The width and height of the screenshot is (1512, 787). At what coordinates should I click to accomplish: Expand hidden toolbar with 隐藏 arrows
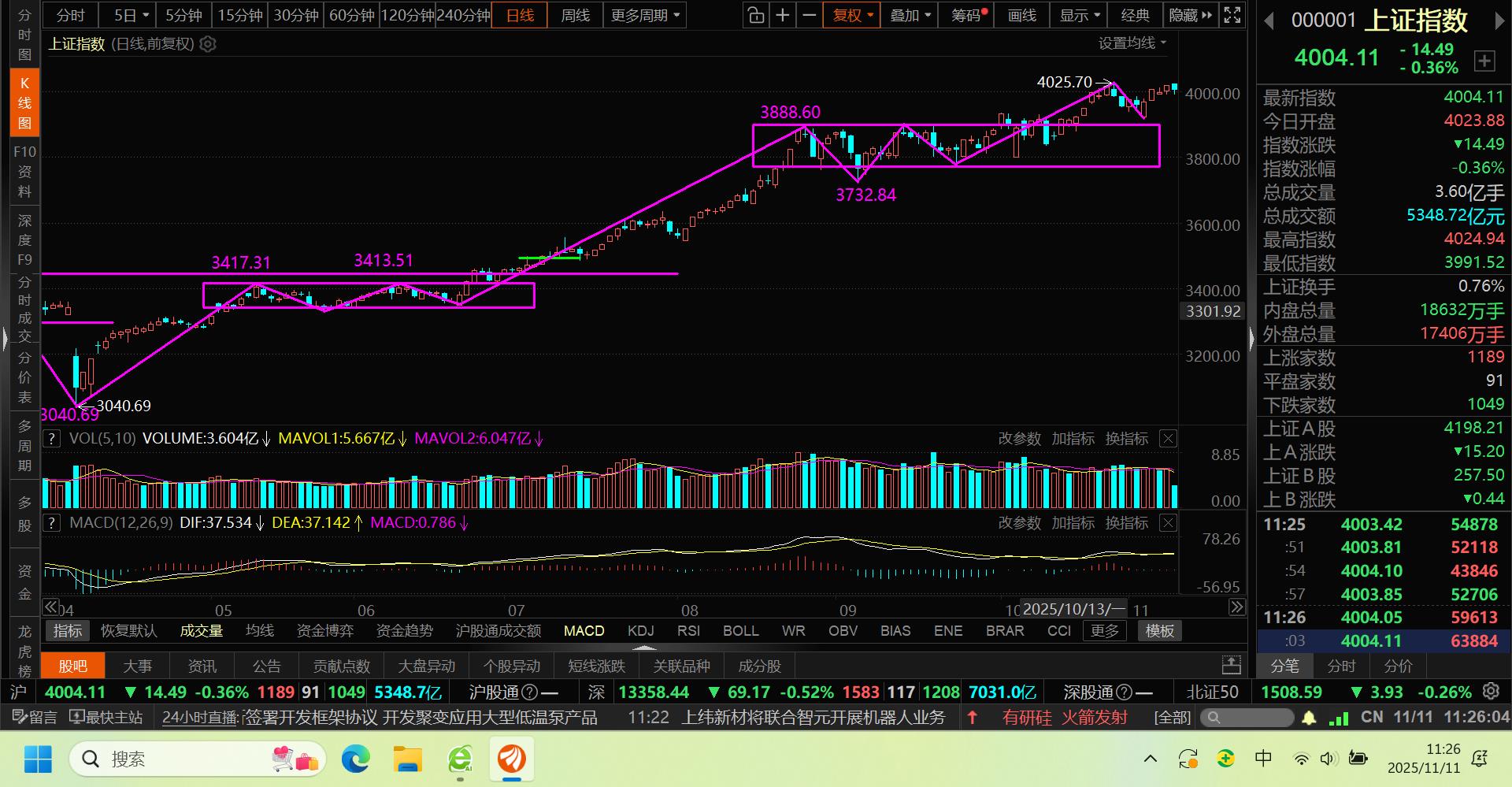click(x=1190, y=15)
